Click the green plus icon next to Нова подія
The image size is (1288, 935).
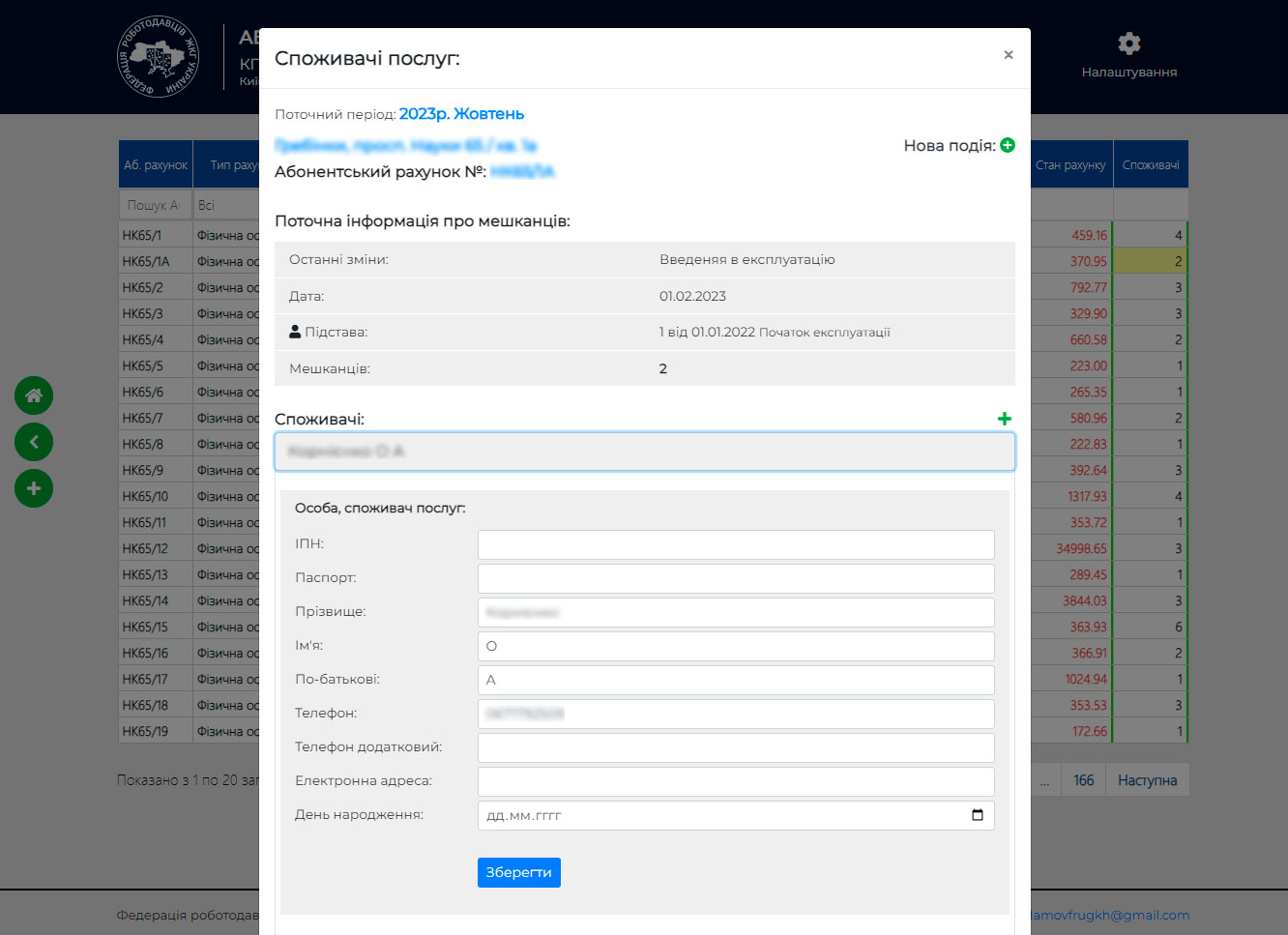(1007, 145)
